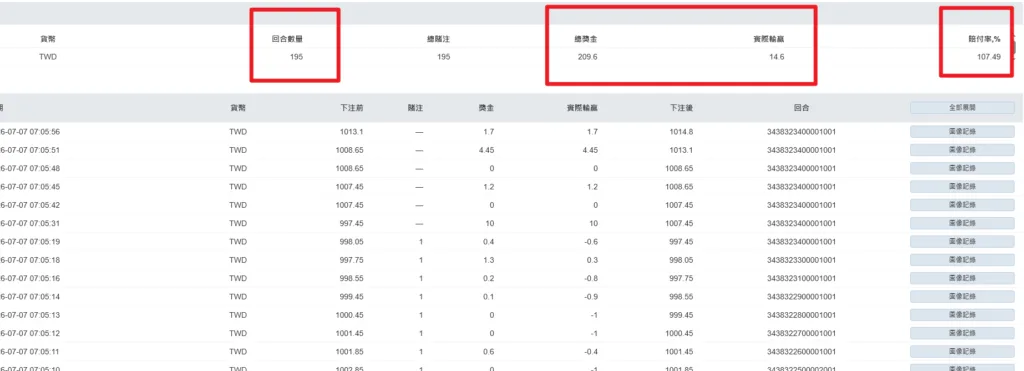Open 圖像記錄 for the 07:05:51 row
The height and width of the screenshot is (371, 1024).
pyautogui.click(x=962, y=150)
